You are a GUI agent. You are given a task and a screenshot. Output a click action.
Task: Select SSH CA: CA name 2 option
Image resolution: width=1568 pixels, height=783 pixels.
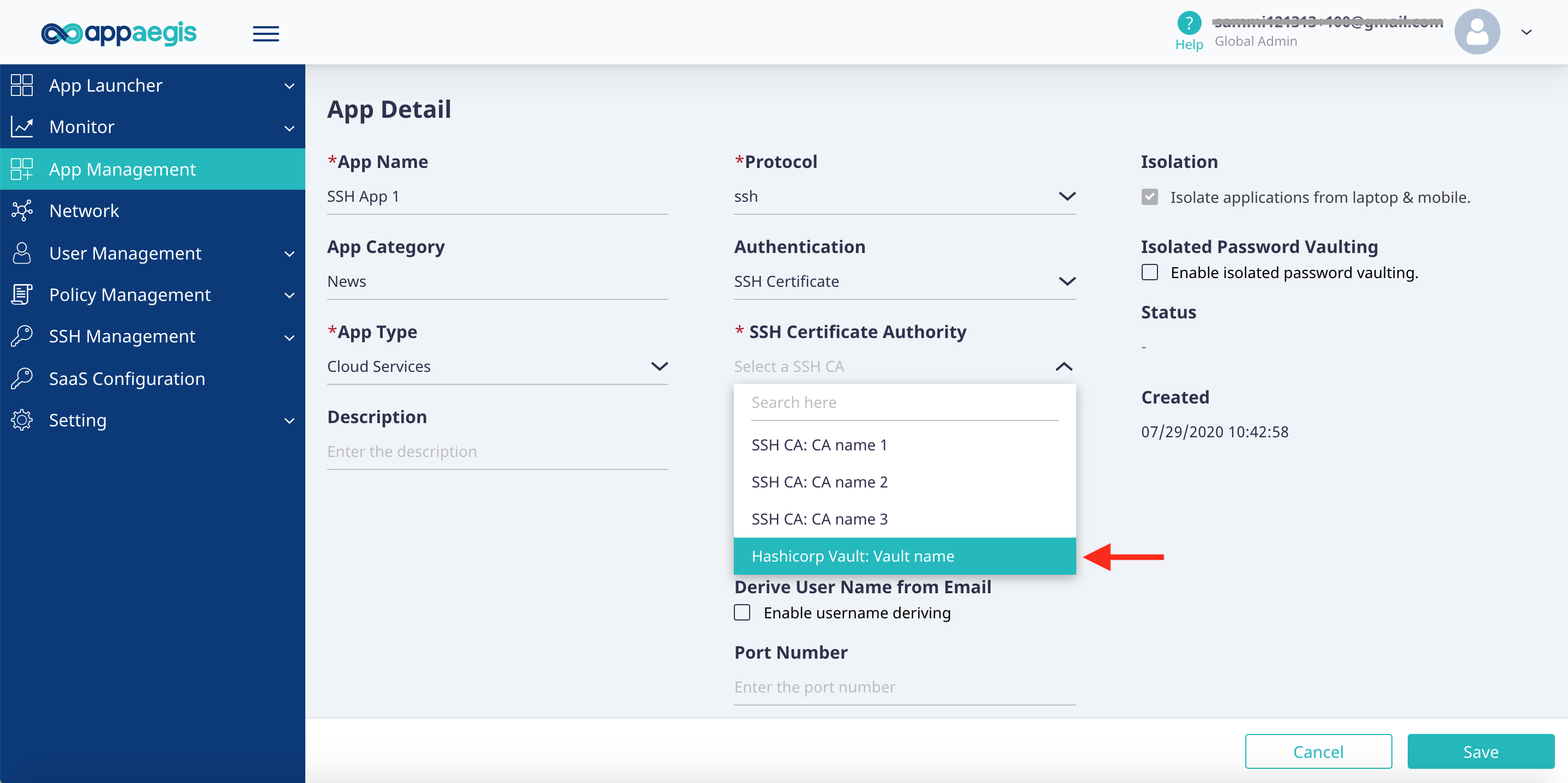coord(904,482)
